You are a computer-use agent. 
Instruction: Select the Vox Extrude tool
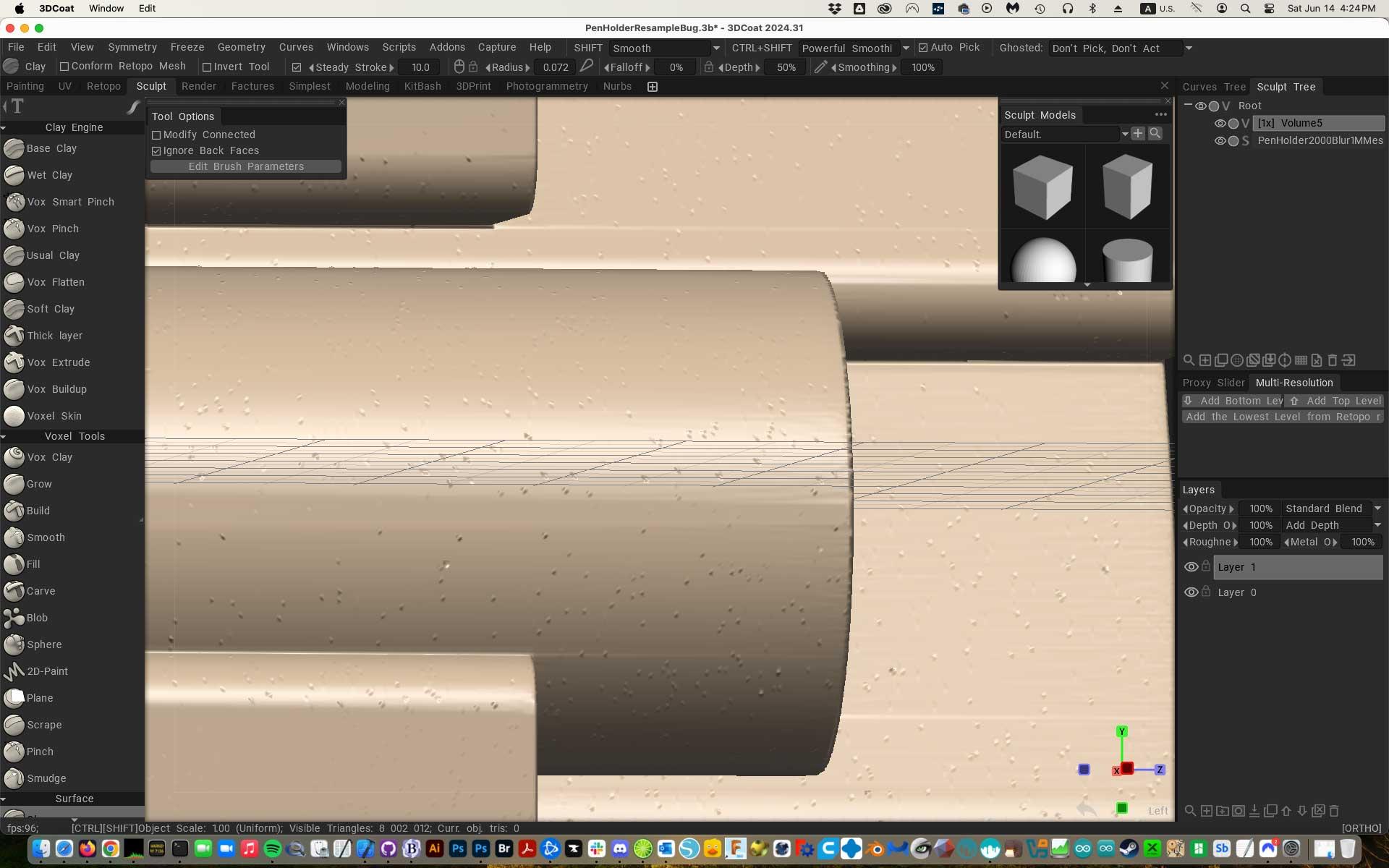pos(58,362)
